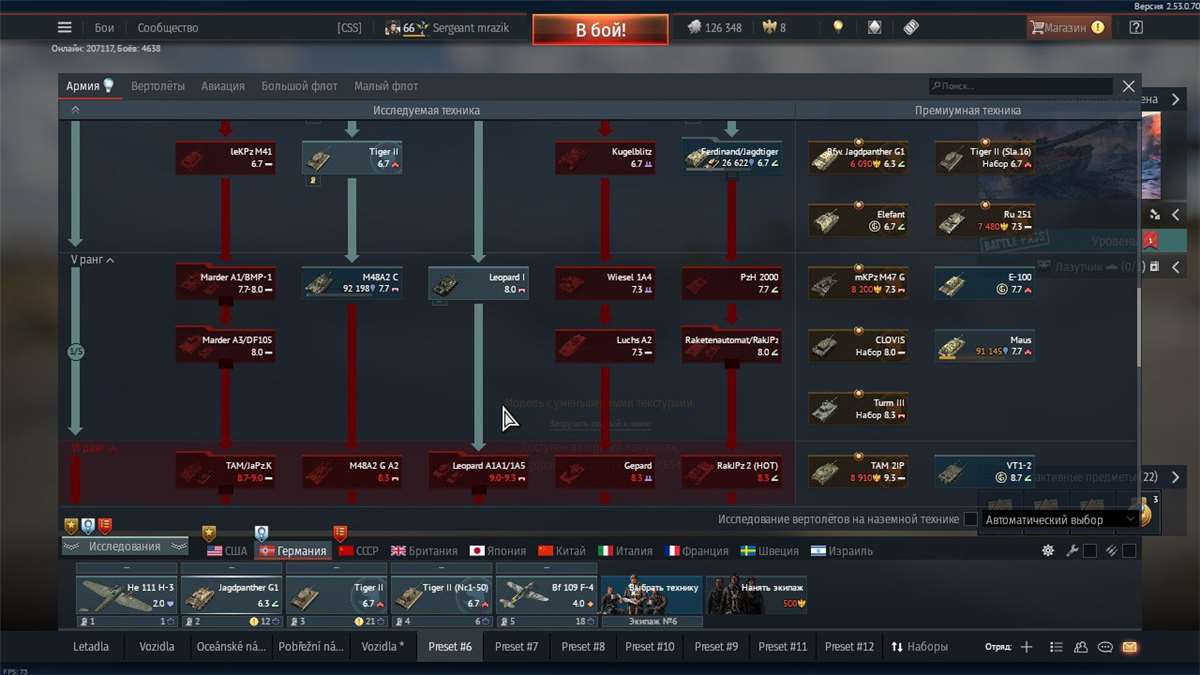Image resolution: width=1200 pixels, height=675 pixels.
Task: Open the chat bubble icon in the bottom bar
Action: click(1104, 647)
